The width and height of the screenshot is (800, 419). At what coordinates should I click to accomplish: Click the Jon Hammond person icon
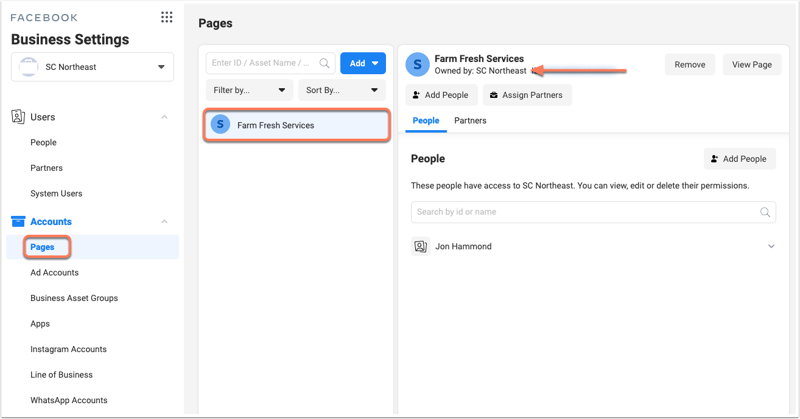(x=420, y=247)
